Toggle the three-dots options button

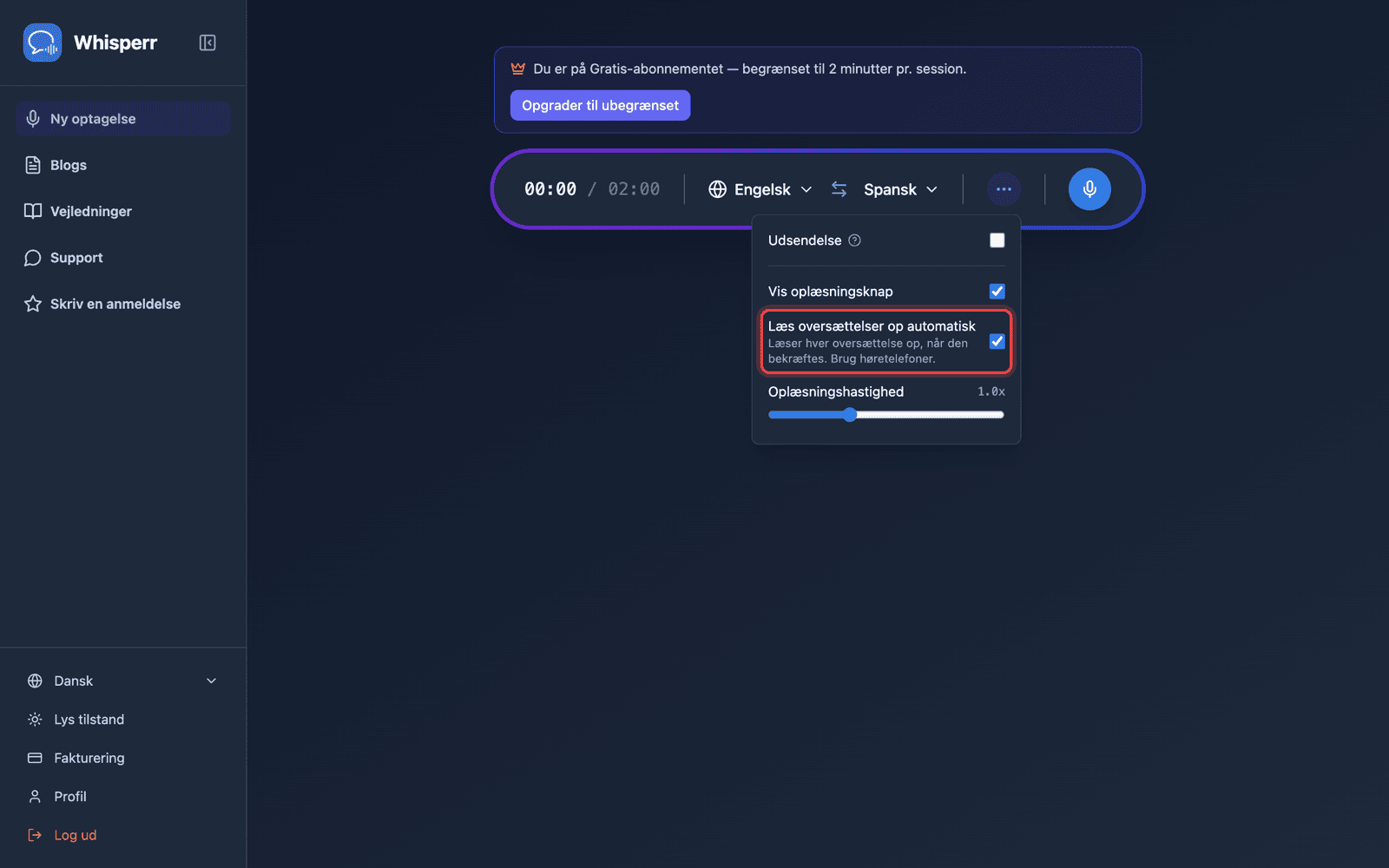coord(1004,189)
